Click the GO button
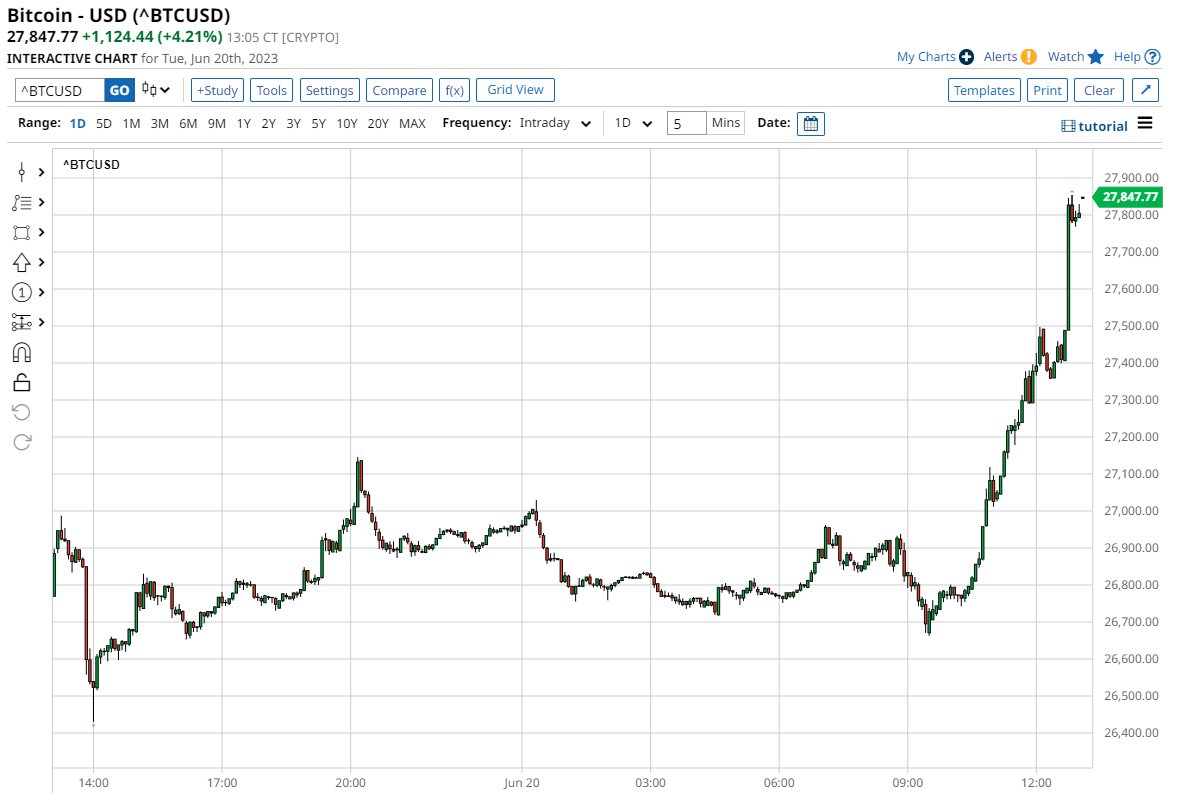This screenshot has height=801, width=1185. 119,90
